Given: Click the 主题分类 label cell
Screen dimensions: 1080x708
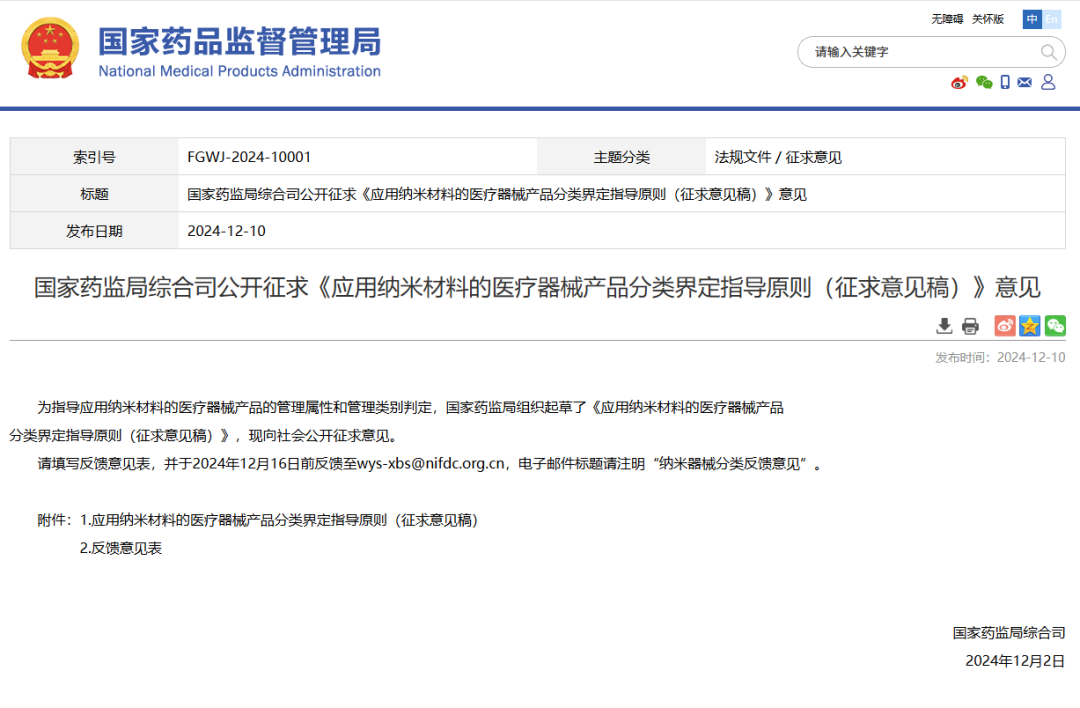Looking at the screenshot, I should pyautogui.click(x=621, y=157).
